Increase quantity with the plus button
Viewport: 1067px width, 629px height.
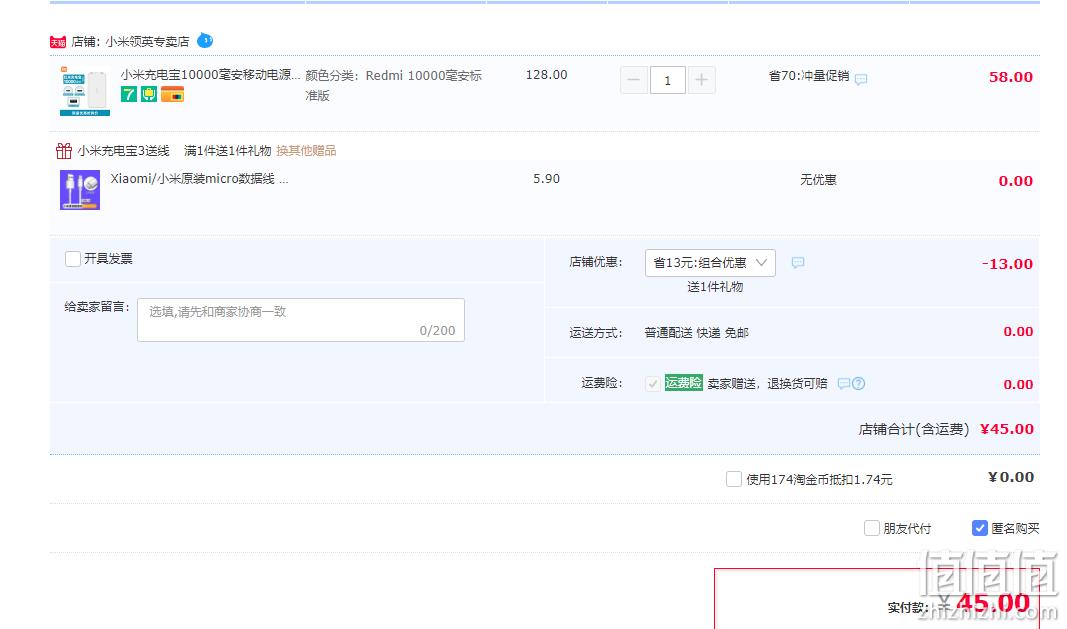click(x=702, y=80)
